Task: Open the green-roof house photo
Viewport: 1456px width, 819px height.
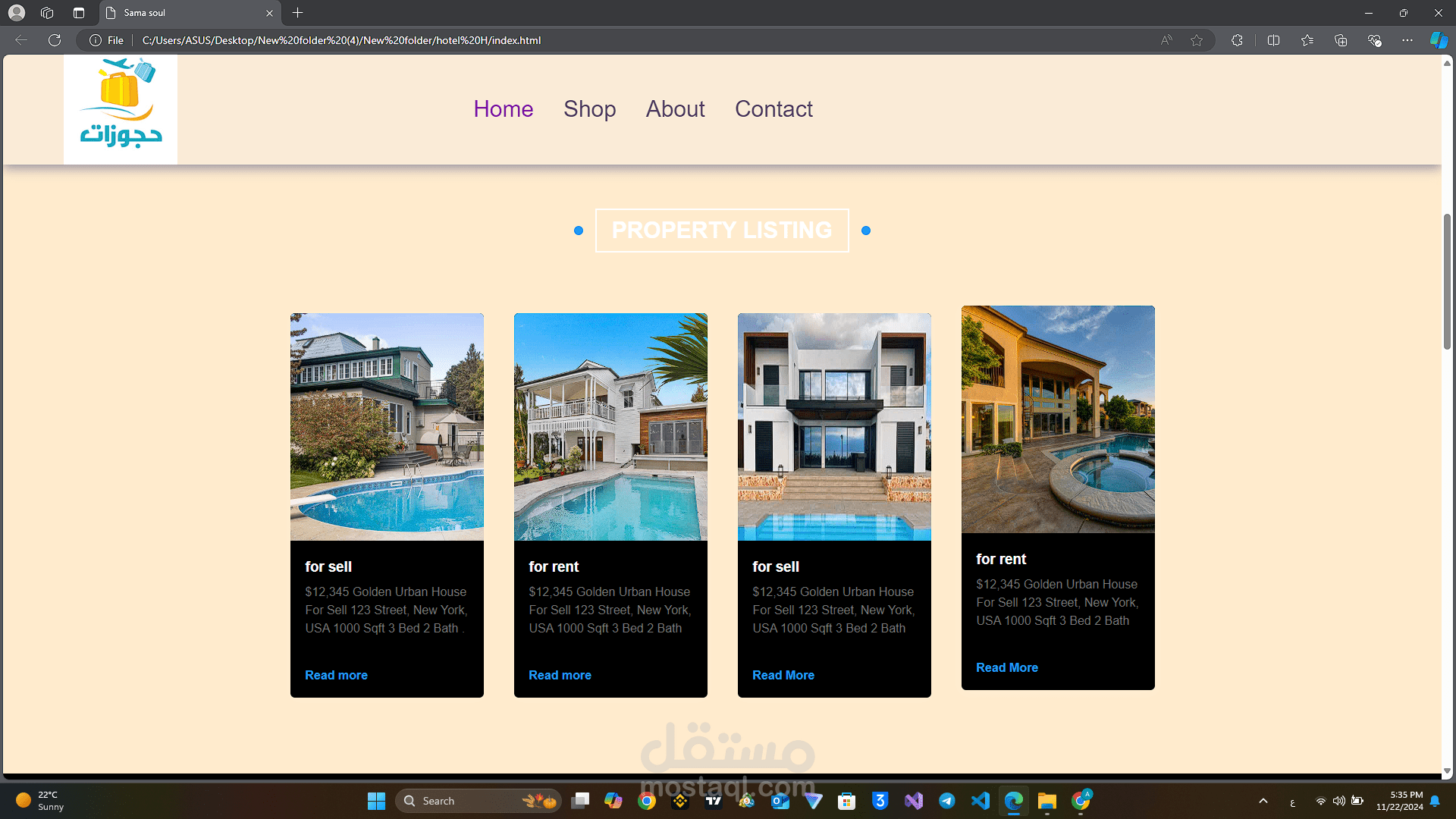Action: (387, 427)
